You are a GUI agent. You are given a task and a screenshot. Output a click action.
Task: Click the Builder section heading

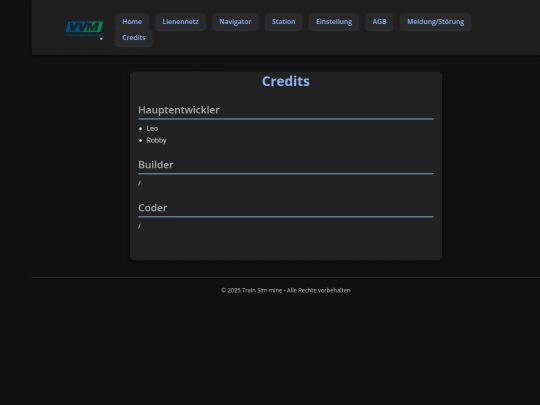[x=156, y=165]
